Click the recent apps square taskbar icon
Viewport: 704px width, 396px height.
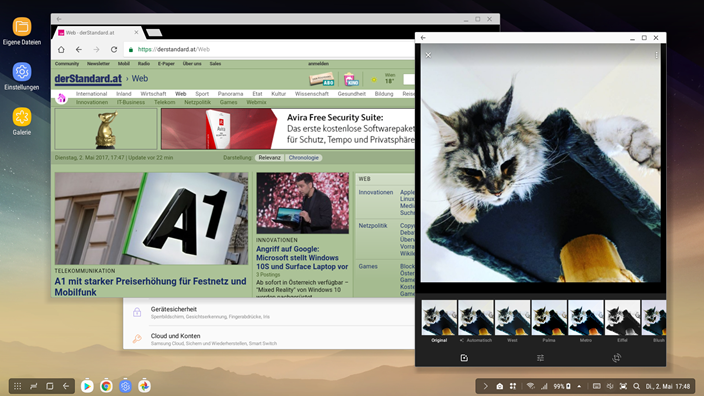click(x=50, y=386)
